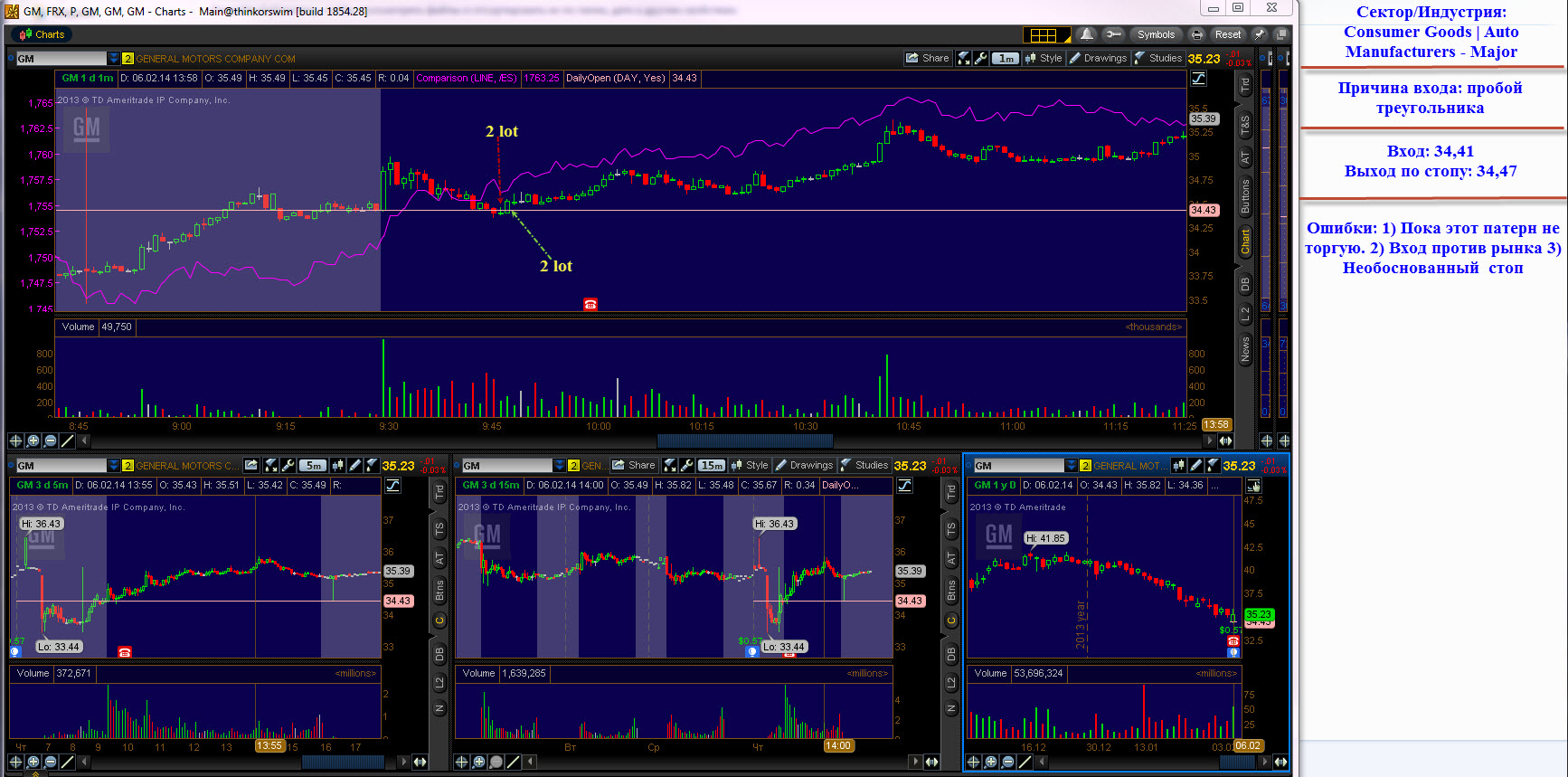Image resolution: width=1568 pixels, height=777 pixels.
Task: Click the quick study flask icon beside Share
Action: (x=964, y=58)
